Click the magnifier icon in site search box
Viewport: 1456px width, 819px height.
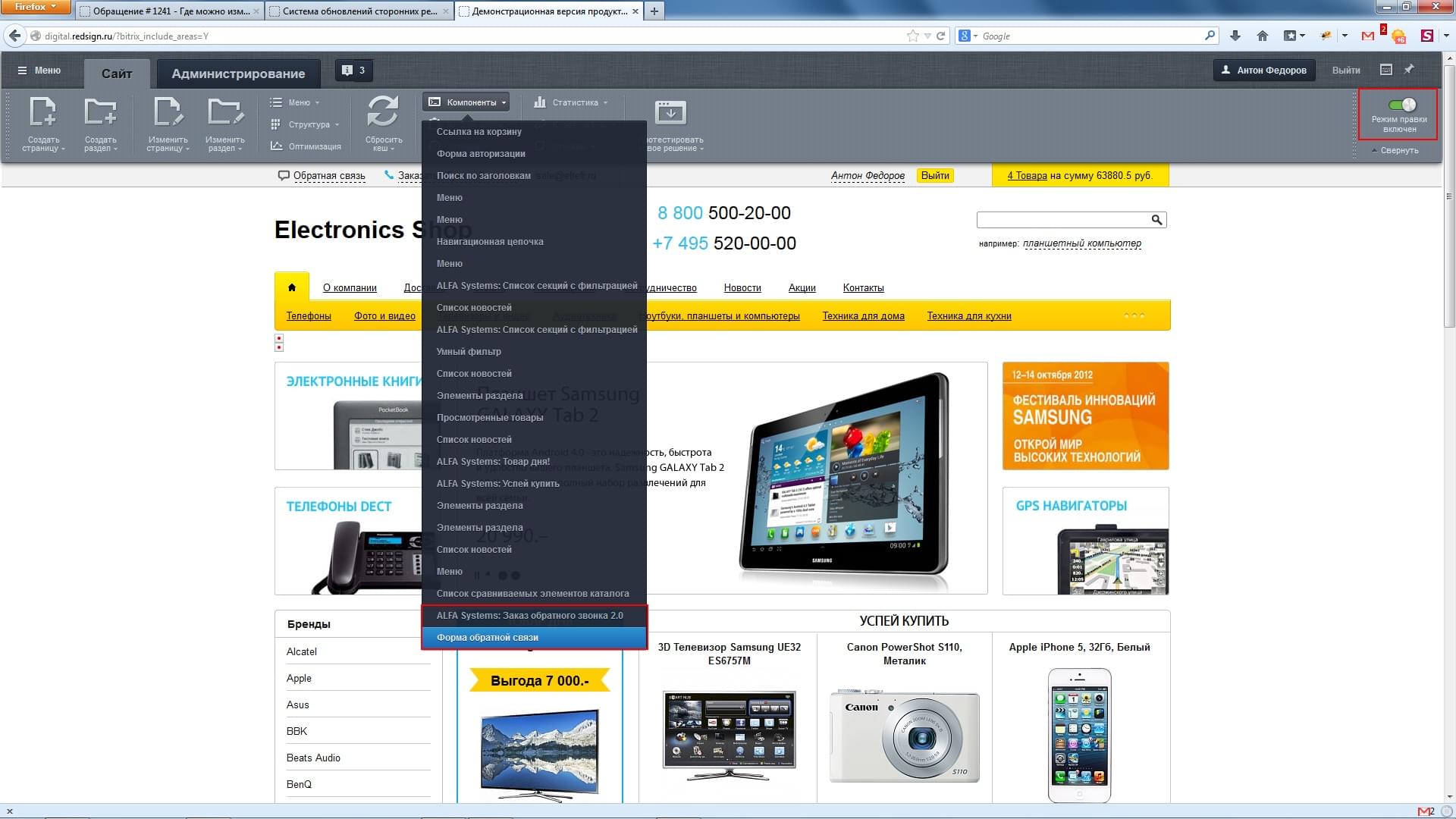(1156, 220)
